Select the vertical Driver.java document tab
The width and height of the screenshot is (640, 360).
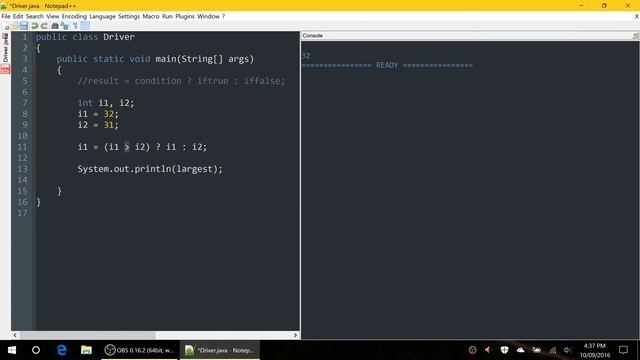pyautogui.click(x=5, y=48)
